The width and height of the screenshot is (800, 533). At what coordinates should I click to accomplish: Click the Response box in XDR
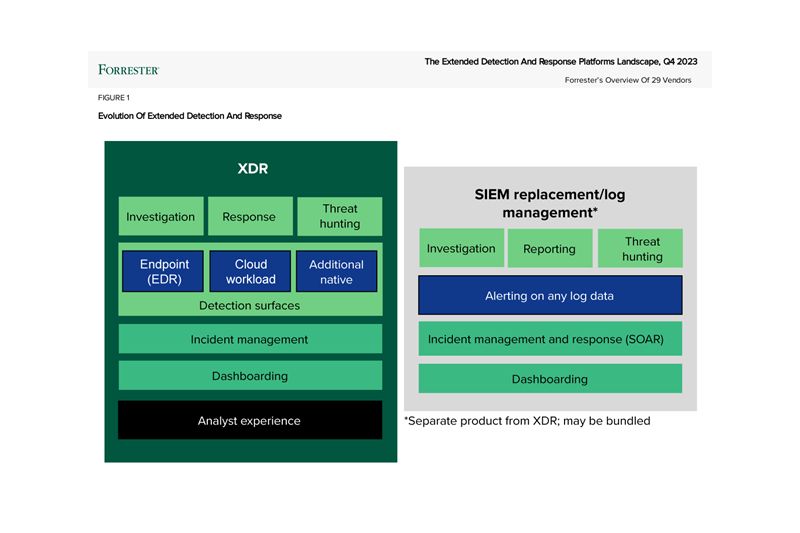[x=249, y=216]
